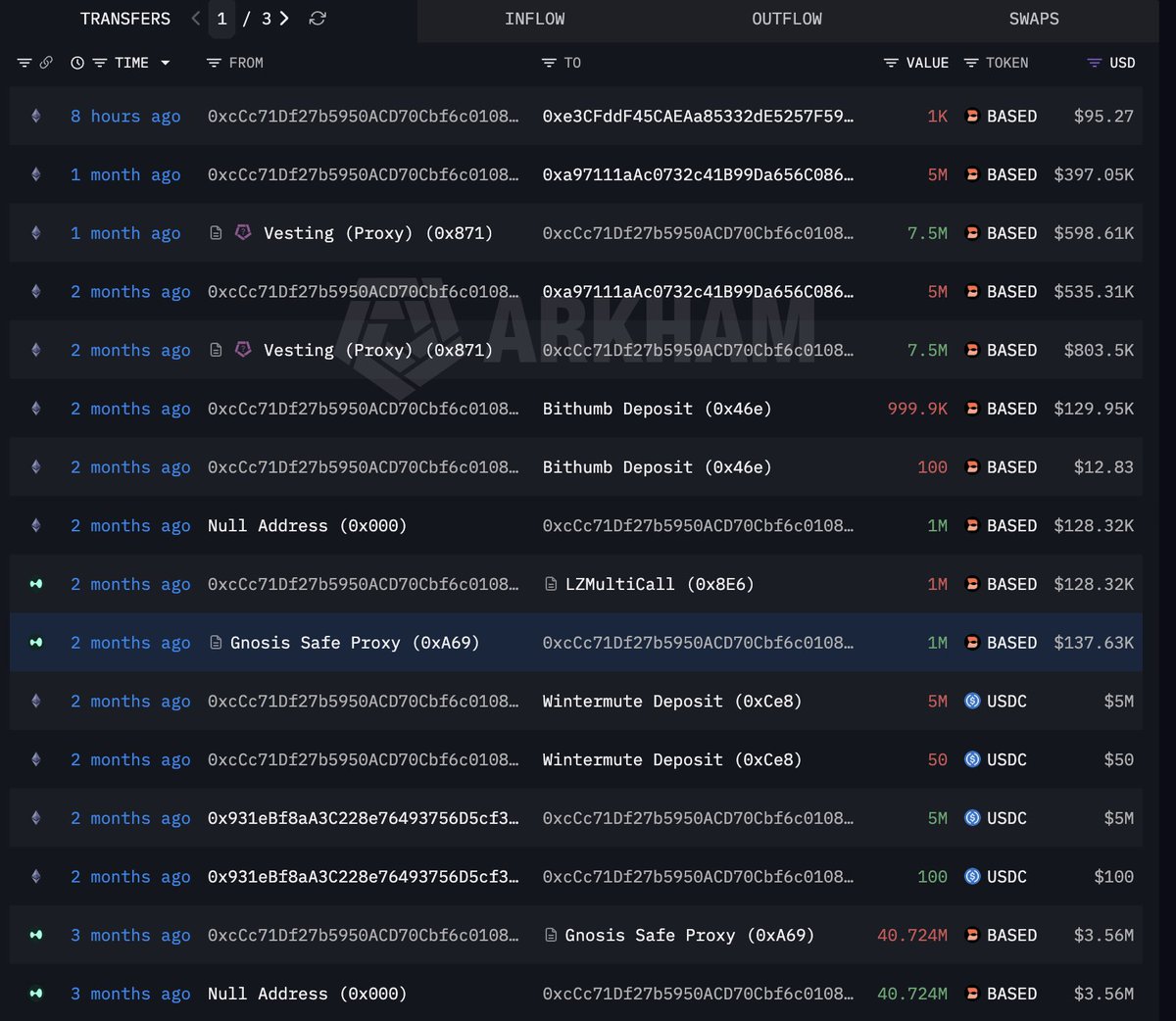
Task: Open the '8 hours ago' transaction link
Action: tap(125, 117)
